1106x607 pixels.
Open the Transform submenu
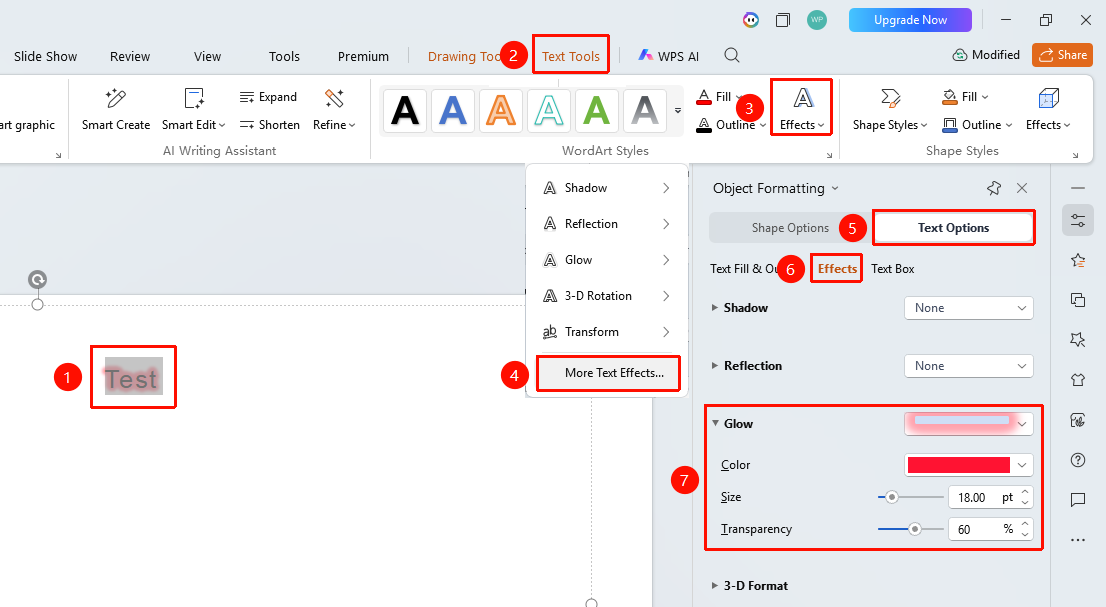coord(607,331)
